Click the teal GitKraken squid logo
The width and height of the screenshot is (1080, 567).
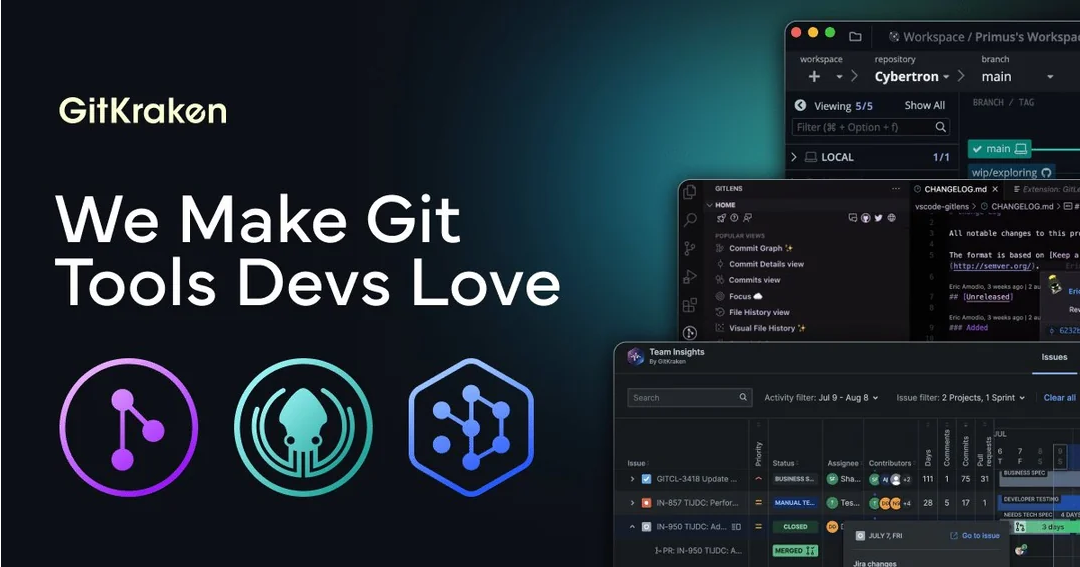click(303, 429)
